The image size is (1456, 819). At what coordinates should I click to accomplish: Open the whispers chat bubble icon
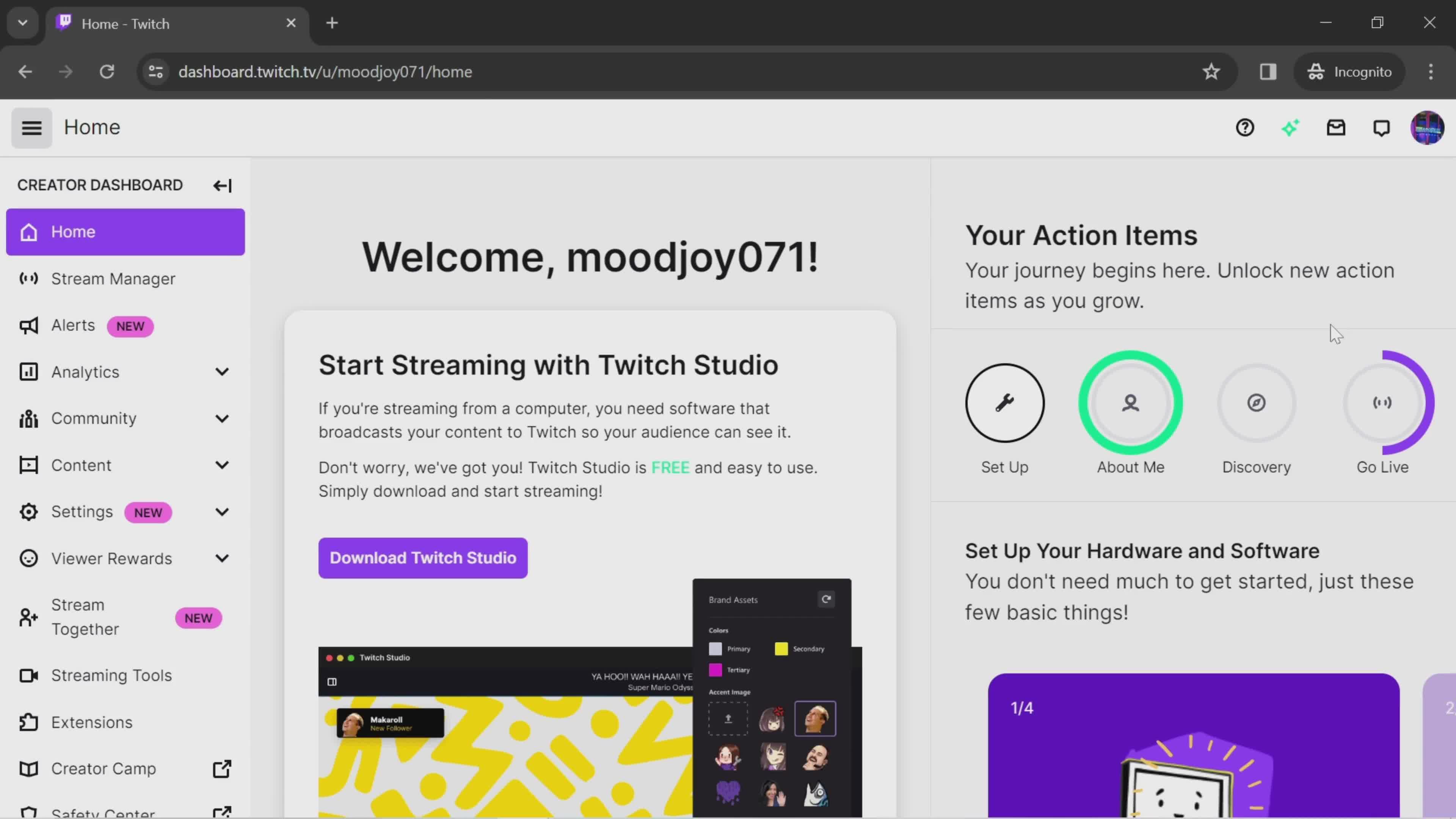[x=1381, y=128]
